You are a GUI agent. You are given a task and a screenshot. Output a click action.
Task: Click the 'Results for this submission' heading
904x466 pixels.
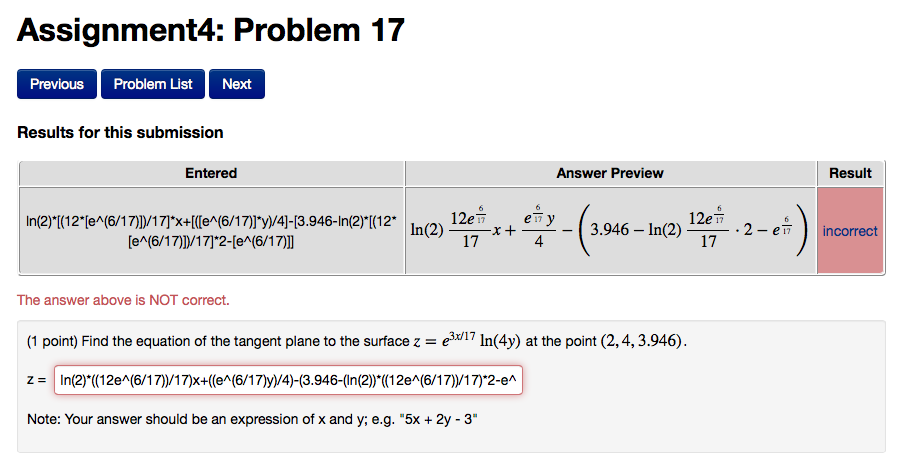point(120,133)
